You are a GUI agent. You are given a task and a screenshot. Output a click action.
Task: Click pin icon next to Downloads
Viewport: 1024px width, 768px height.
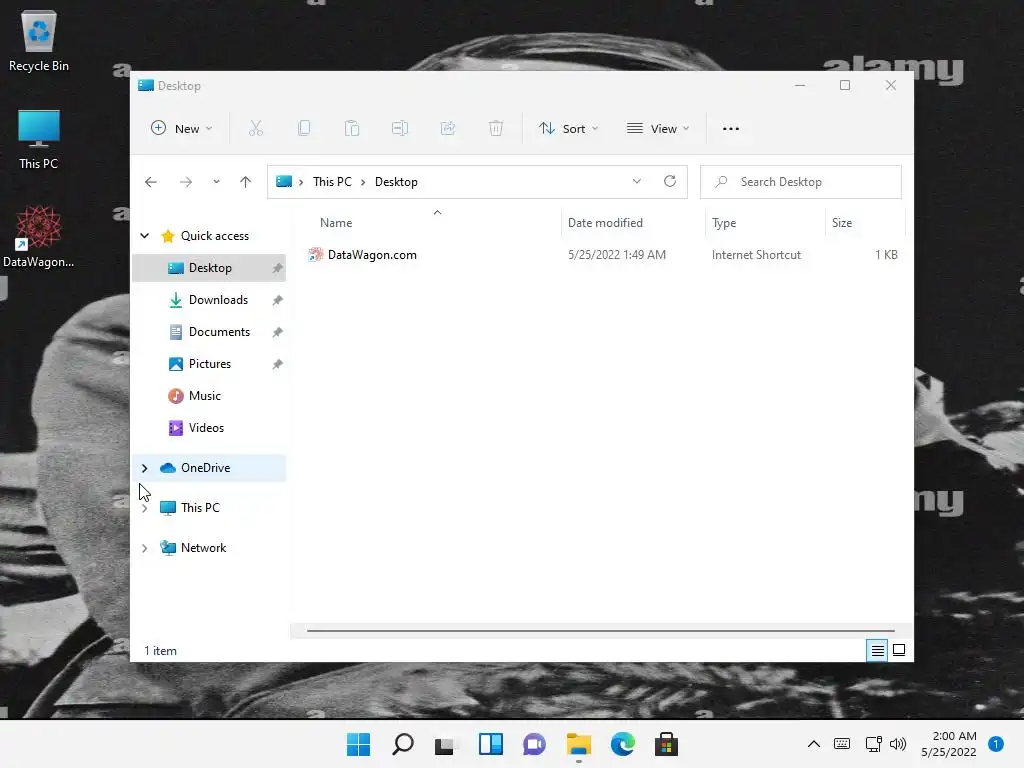(278, 300)
